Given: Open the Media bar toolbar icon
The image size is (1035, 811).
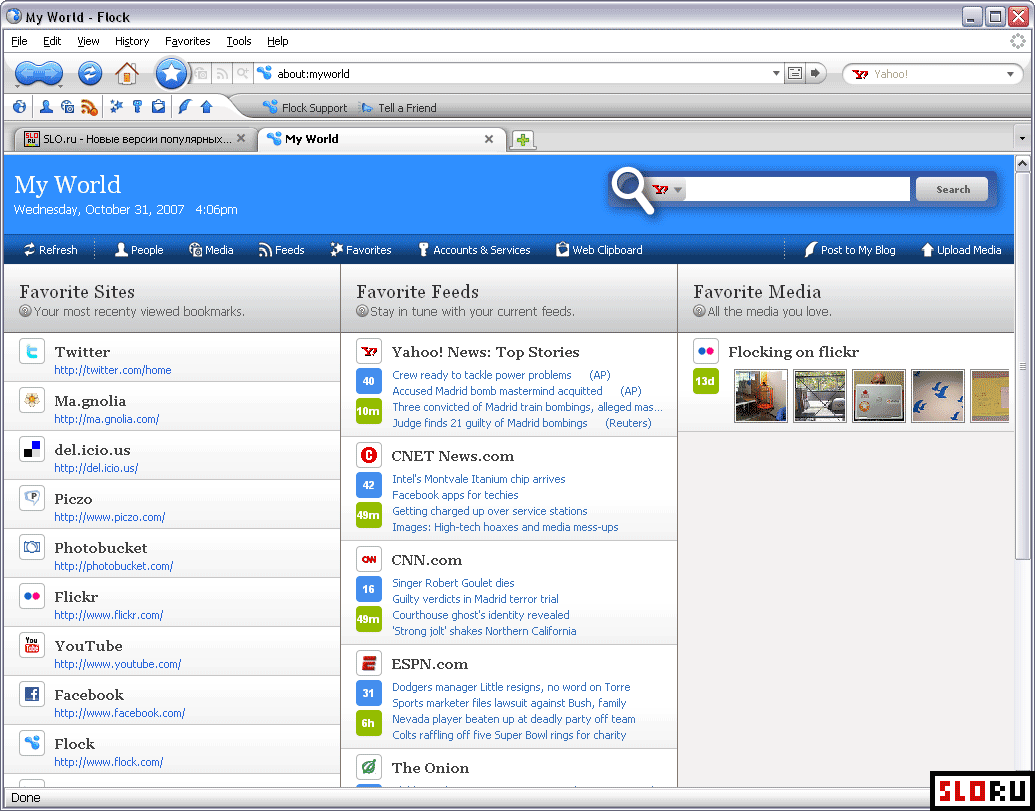Looking at the screenshot, I should [67, 106].
